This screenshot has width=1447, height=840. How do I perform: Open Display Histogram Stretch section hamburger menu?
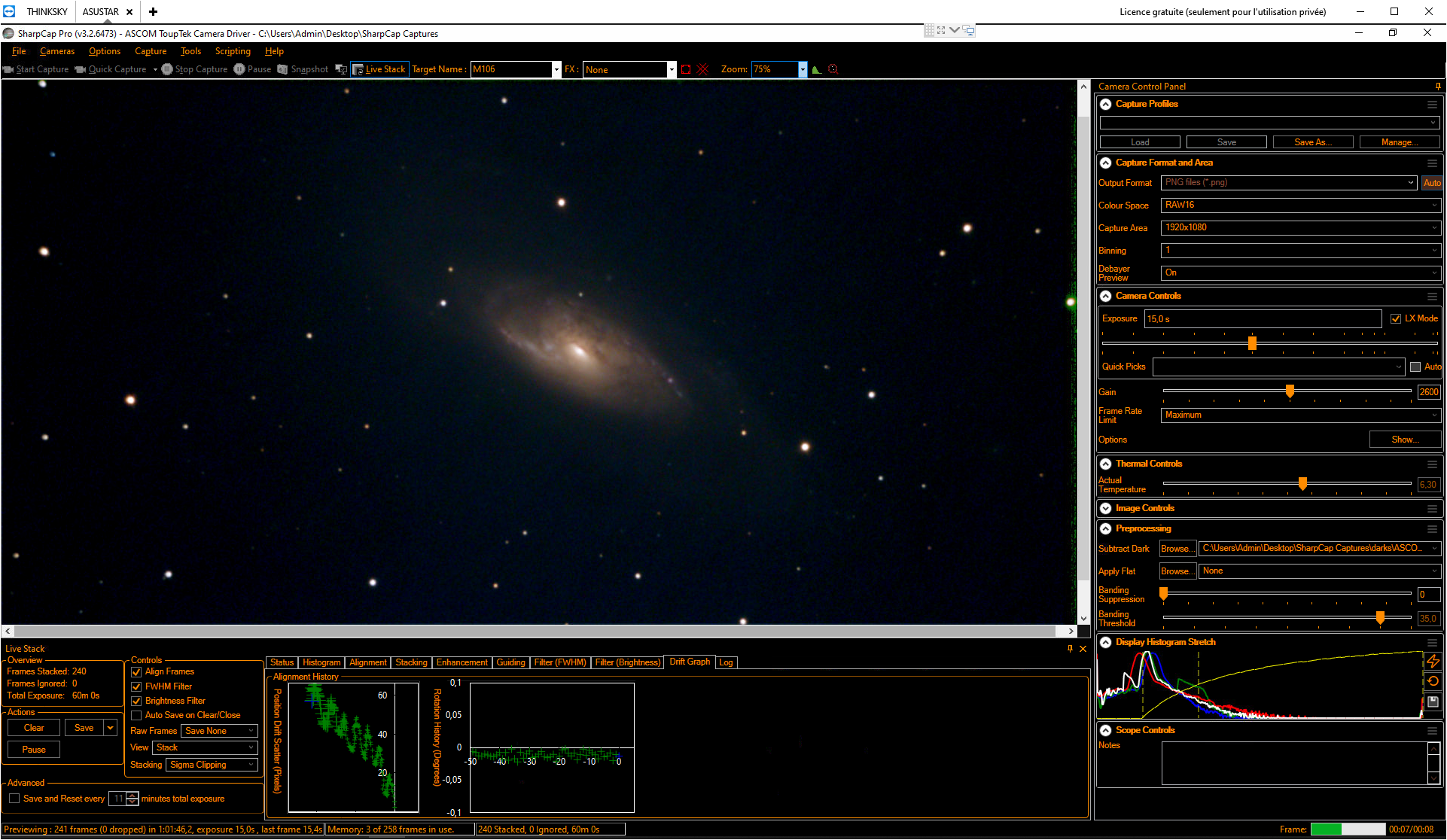click(x=1432, y=643)
